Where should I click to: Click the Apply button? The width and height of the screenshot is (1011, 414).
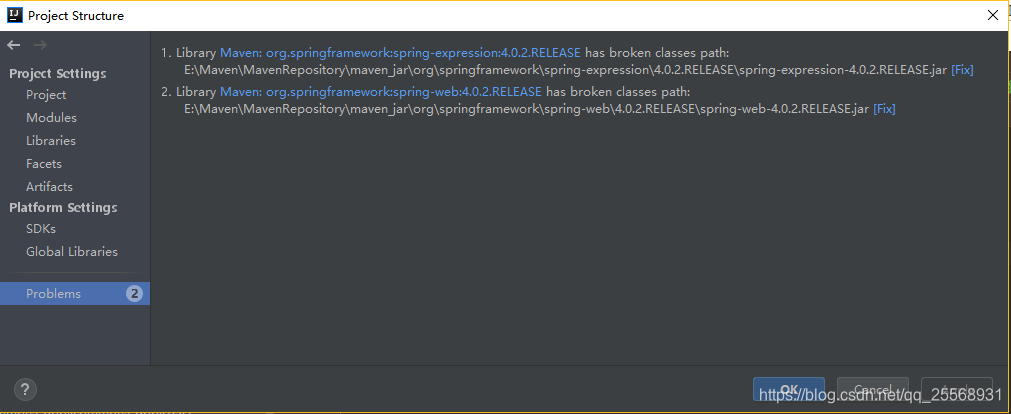pos(957,389)
